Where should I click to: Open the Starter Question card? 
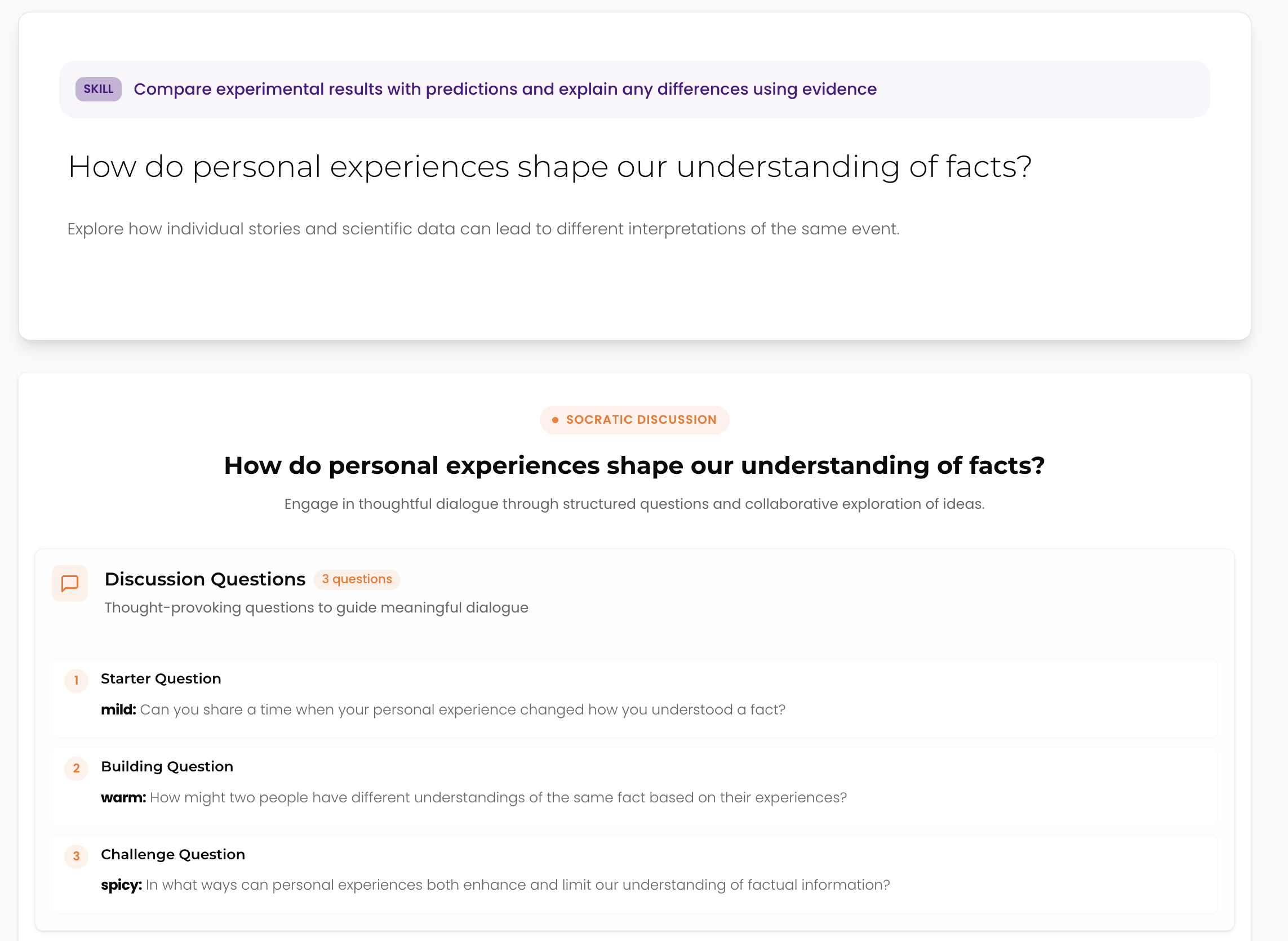pos(634,698)
